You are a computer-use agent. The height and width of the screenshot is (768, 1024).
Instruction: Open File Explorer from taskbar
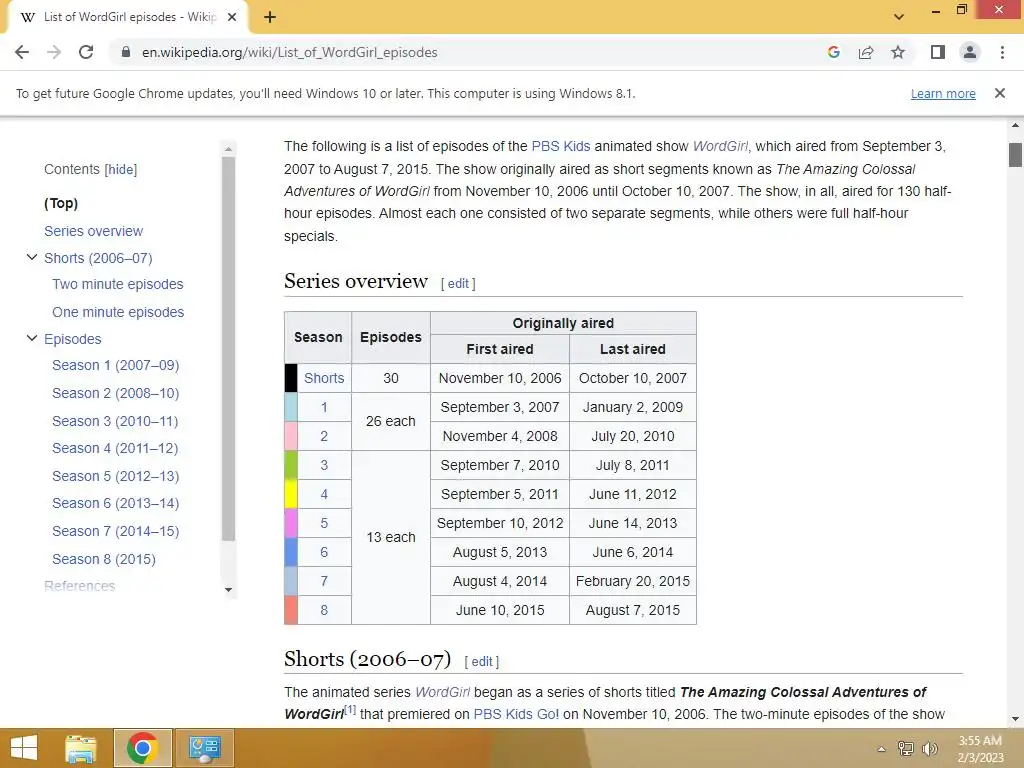click(81, 748)
